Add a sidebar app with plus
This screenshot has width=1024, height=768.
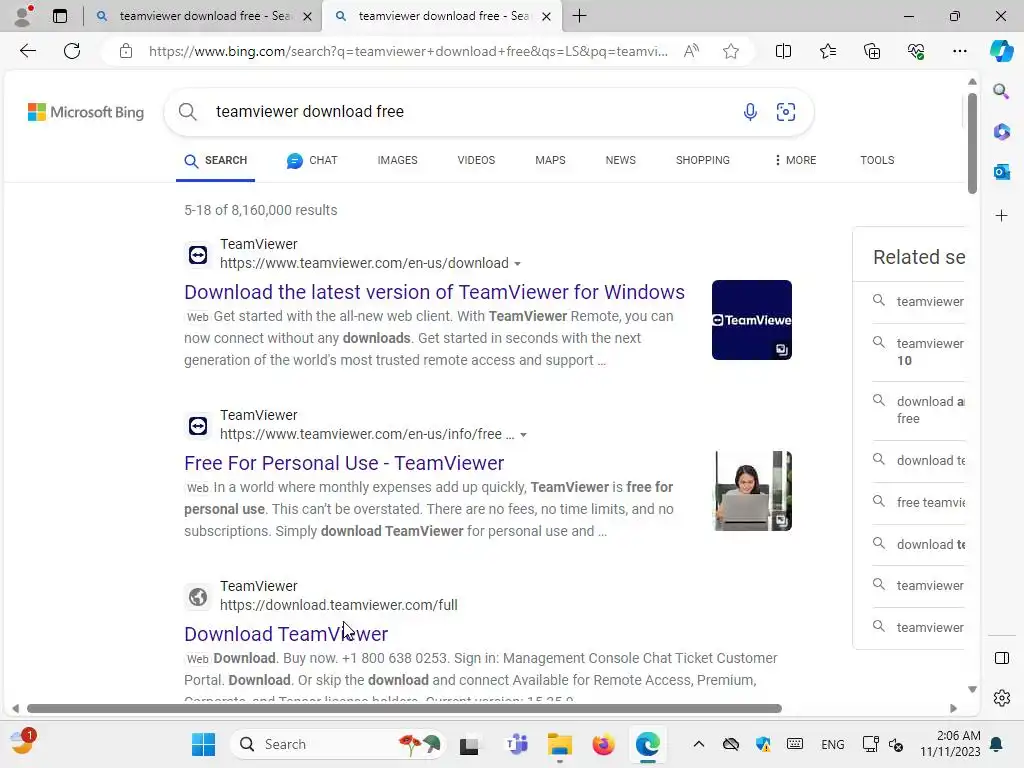pyautogui.click(x=1001, y=216)
